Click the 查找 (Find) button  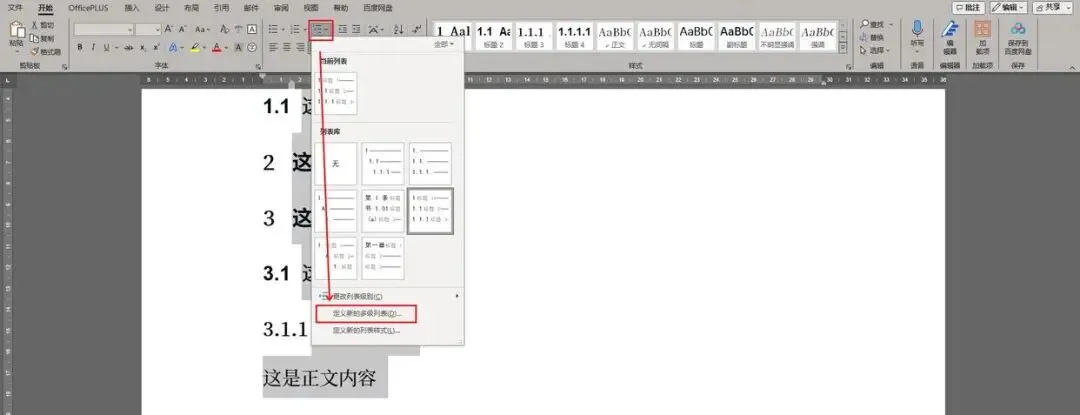875,25
